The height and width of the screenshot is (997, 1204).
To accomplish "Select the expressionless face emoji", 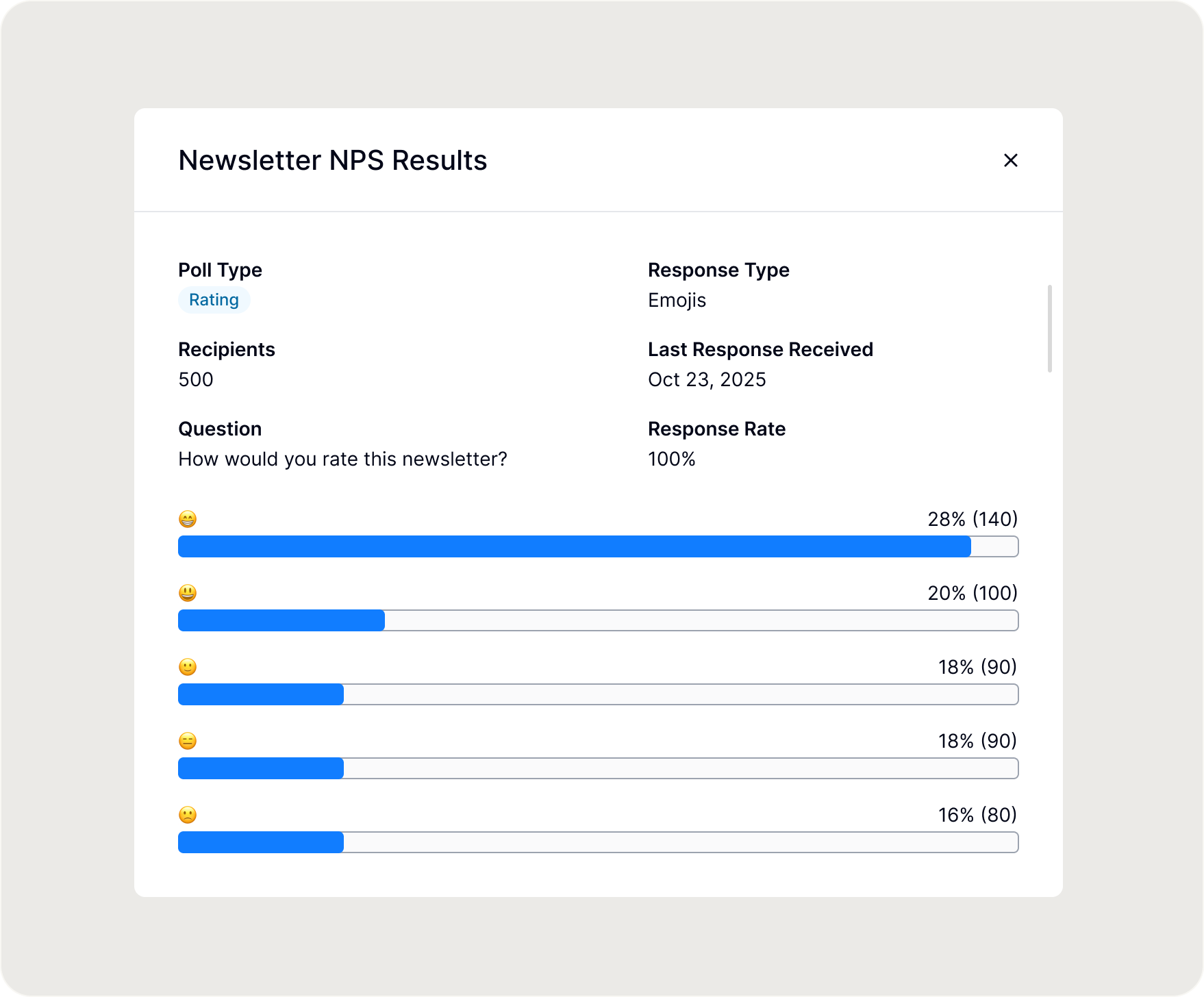I will pyautogui.click(x=188, y=741).
